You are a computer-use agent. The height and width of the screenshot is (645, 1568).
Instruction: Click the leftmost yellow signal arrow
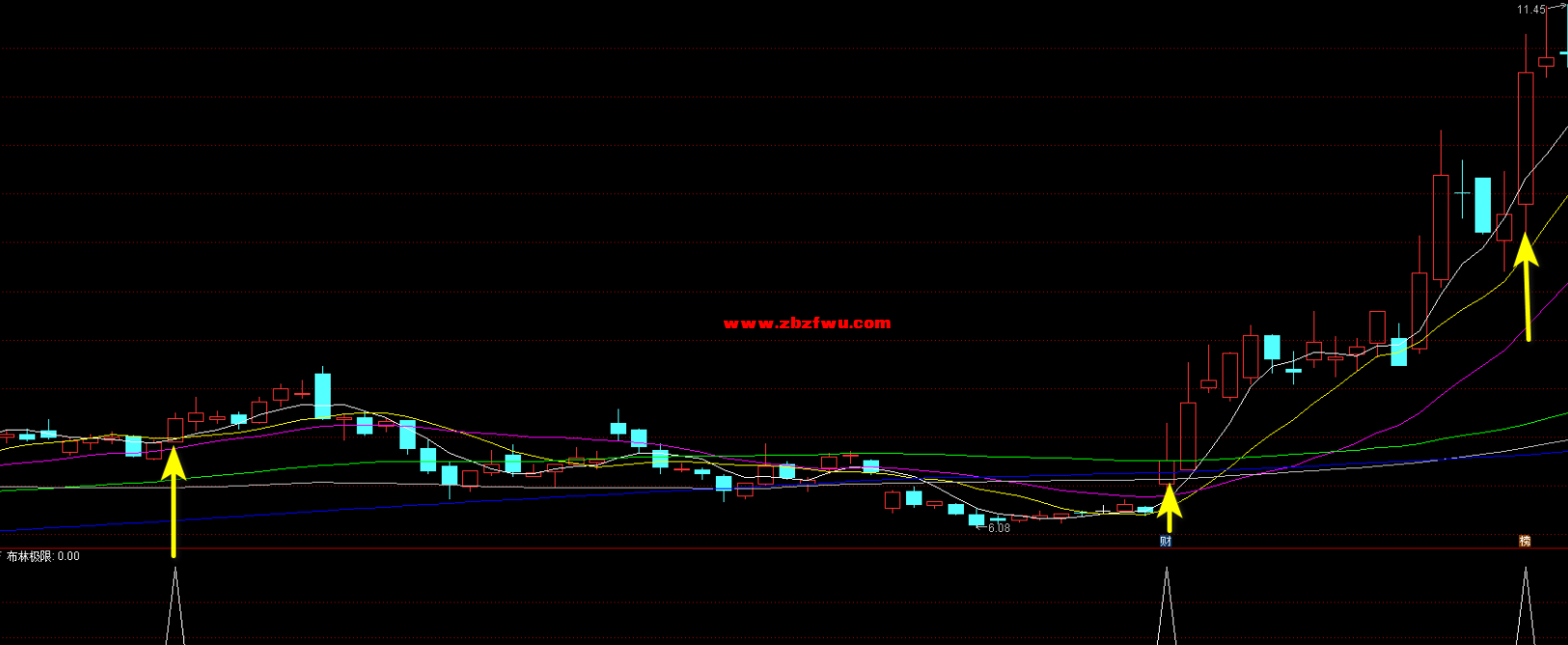(x=173, y=502)
